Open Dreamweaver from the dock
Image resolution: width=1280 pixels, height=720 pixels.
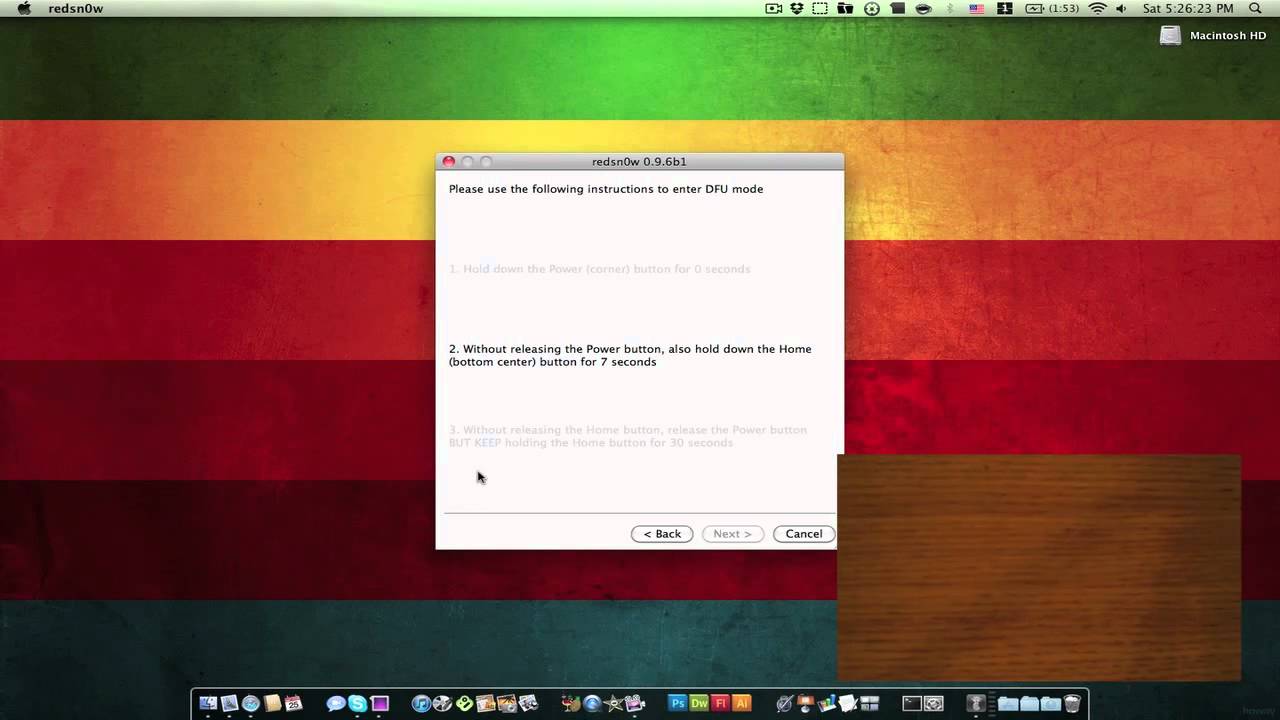[699, 703]
